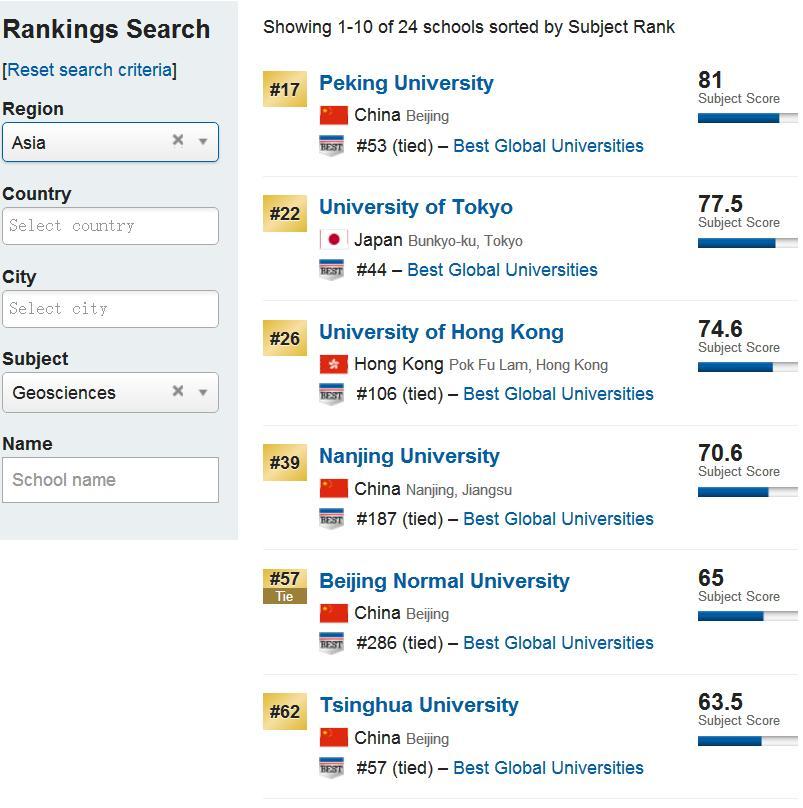803x808 pixels.
Task: Click the Japan flag under University of Tokyo
Action: click(x=333, y=240)
